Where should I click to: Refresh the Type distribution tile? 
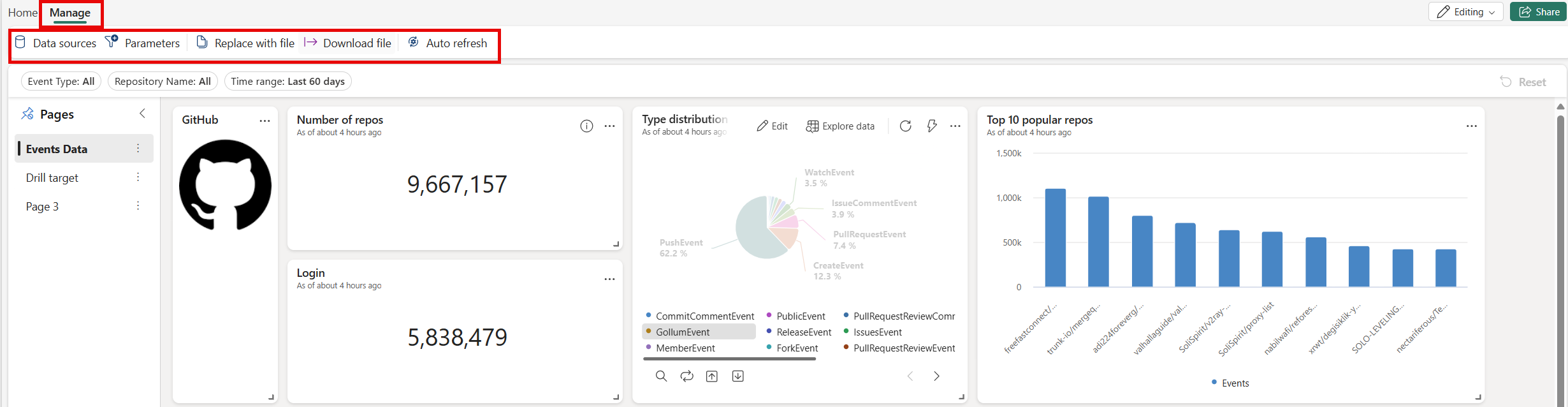[x=905, y=126]
